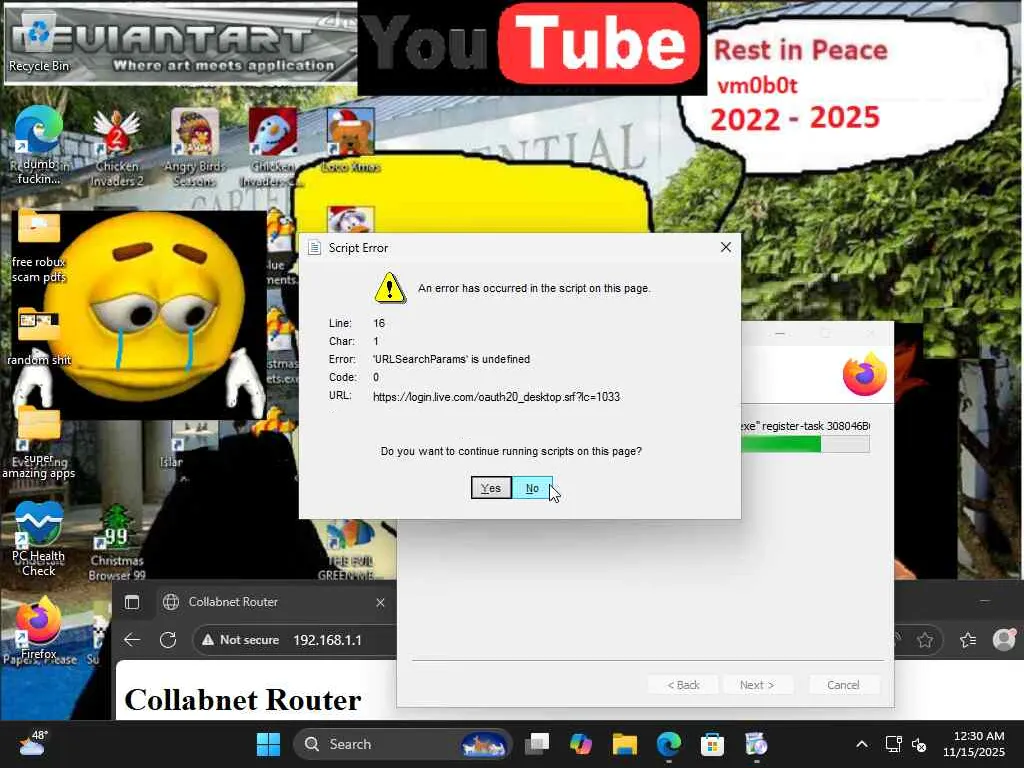Open the Edge profile avatar
The height and width of the screenshot is (768, 1024).
click(x=1004, y=640)
